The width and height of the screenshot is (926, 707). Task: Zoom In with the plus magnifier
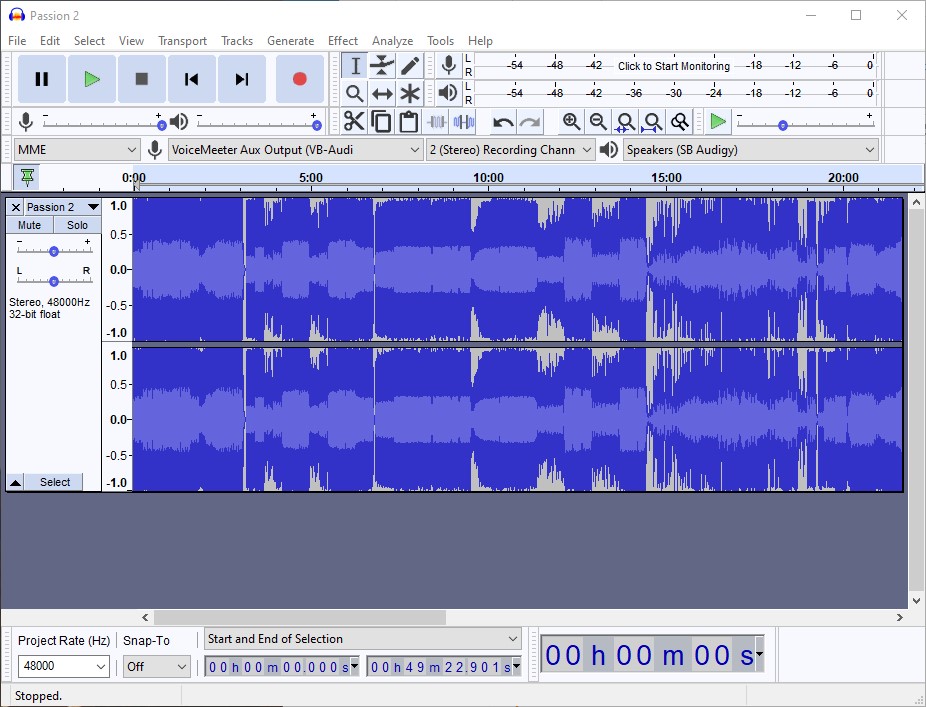pyautogui.click(x=571, y=122)
